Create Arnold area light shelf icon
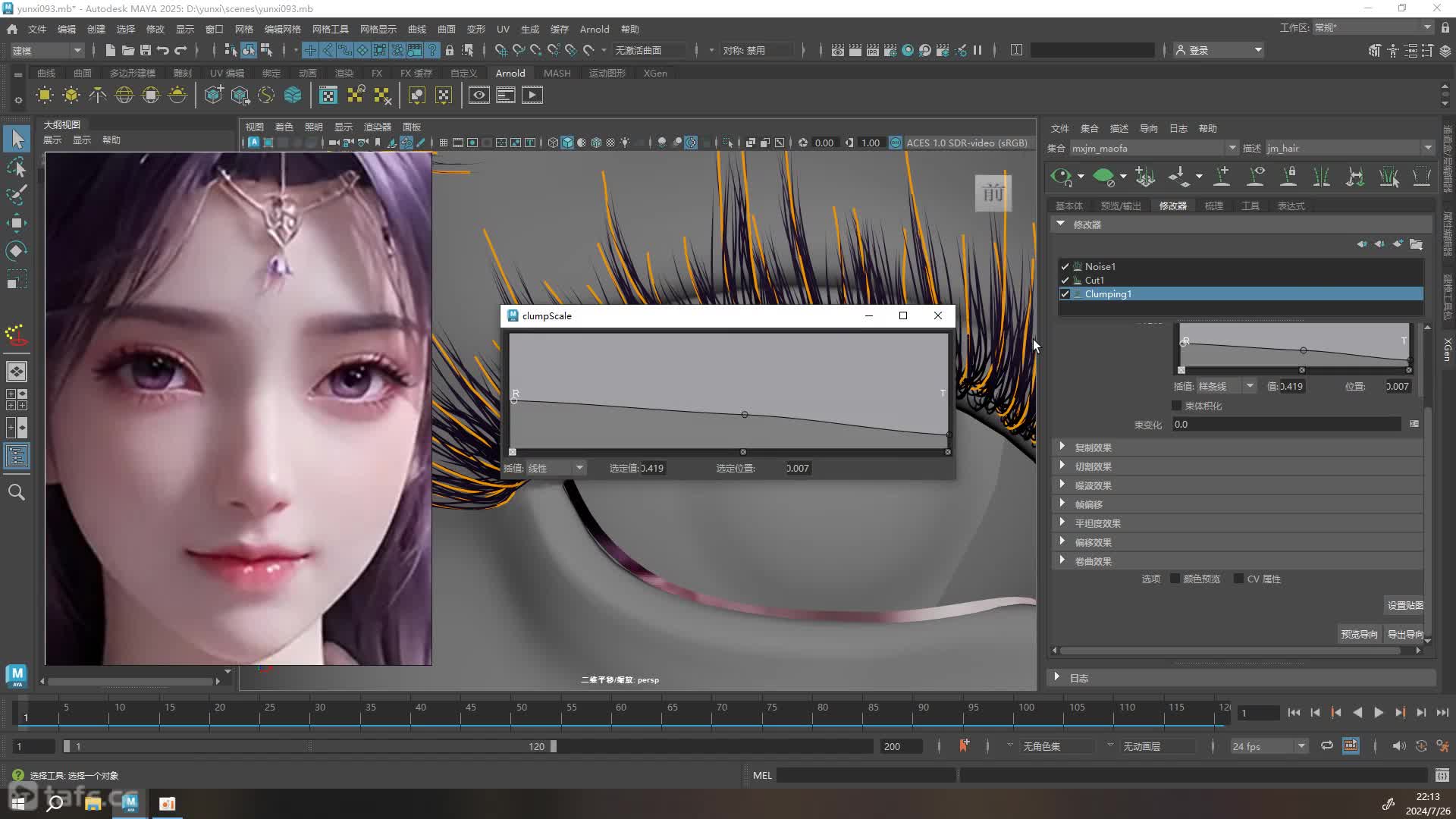 (45, 95)
